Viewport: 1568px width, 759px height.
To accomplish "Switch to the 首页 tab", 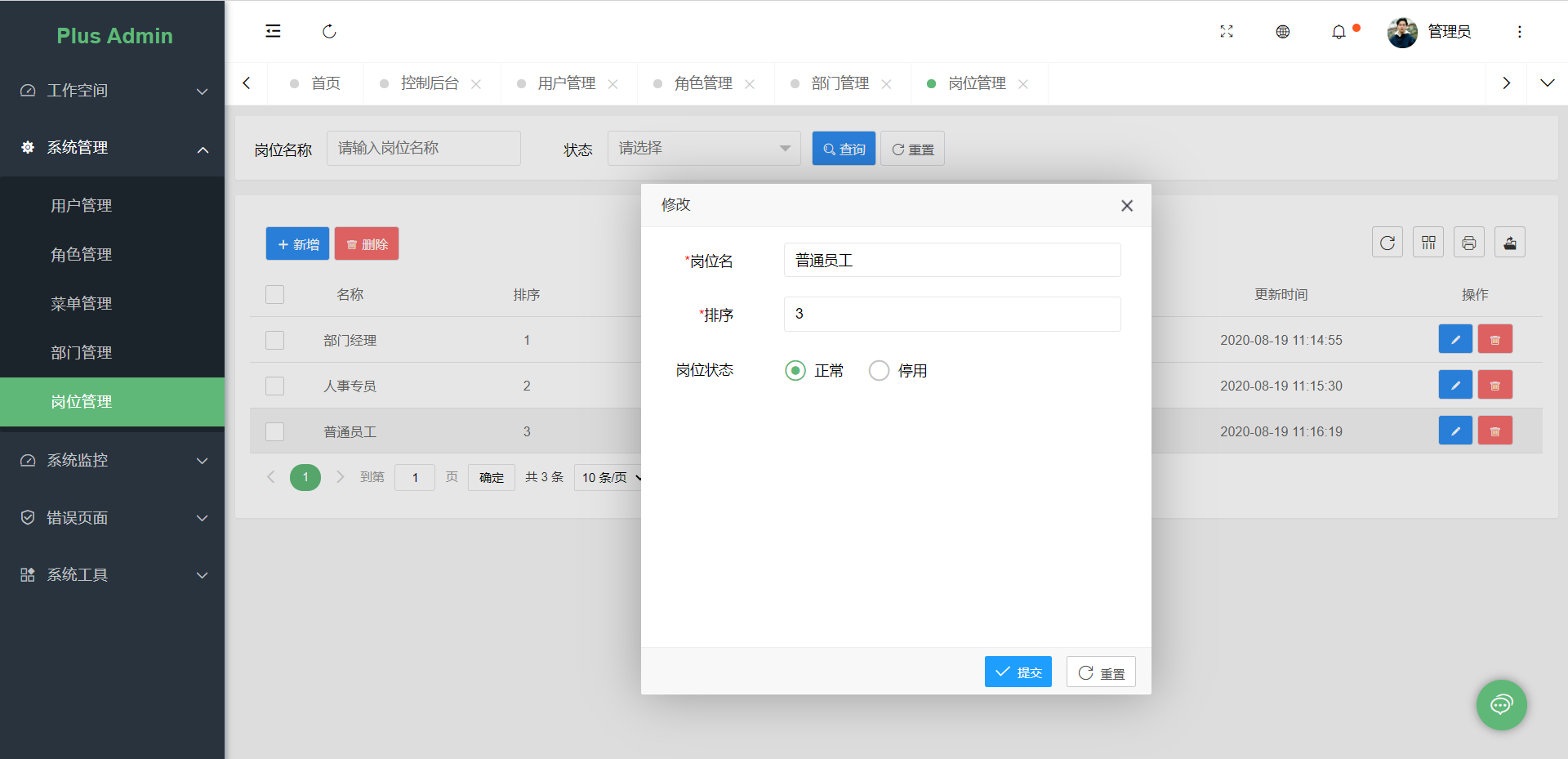I will pos(315,83).
